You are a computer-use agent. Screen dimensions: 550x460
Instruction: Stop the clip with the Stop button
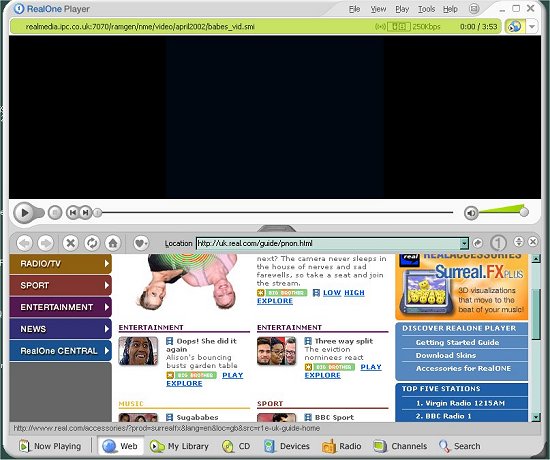click(55, 213)
